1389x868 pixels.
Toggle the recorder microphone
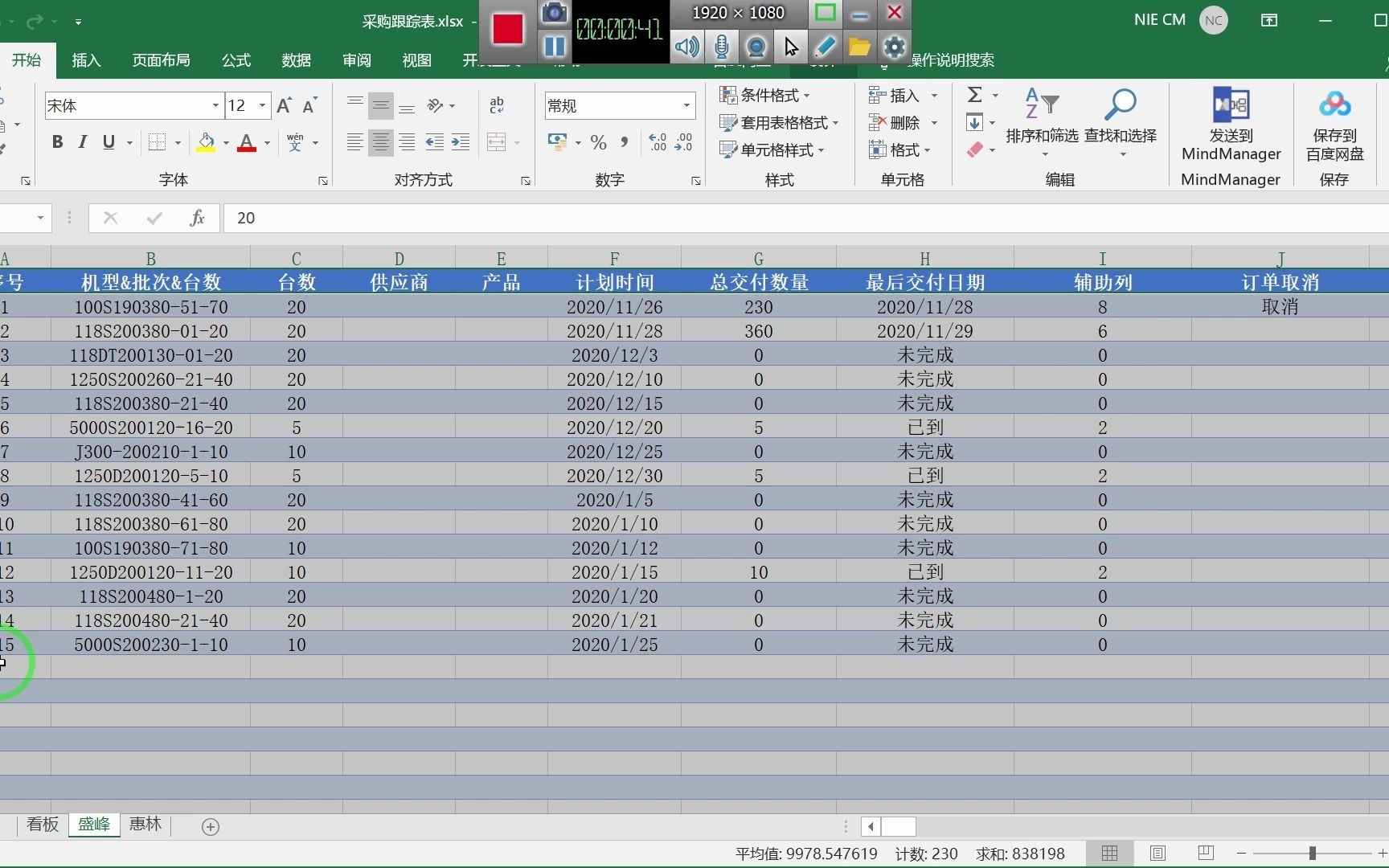point(722,47)
